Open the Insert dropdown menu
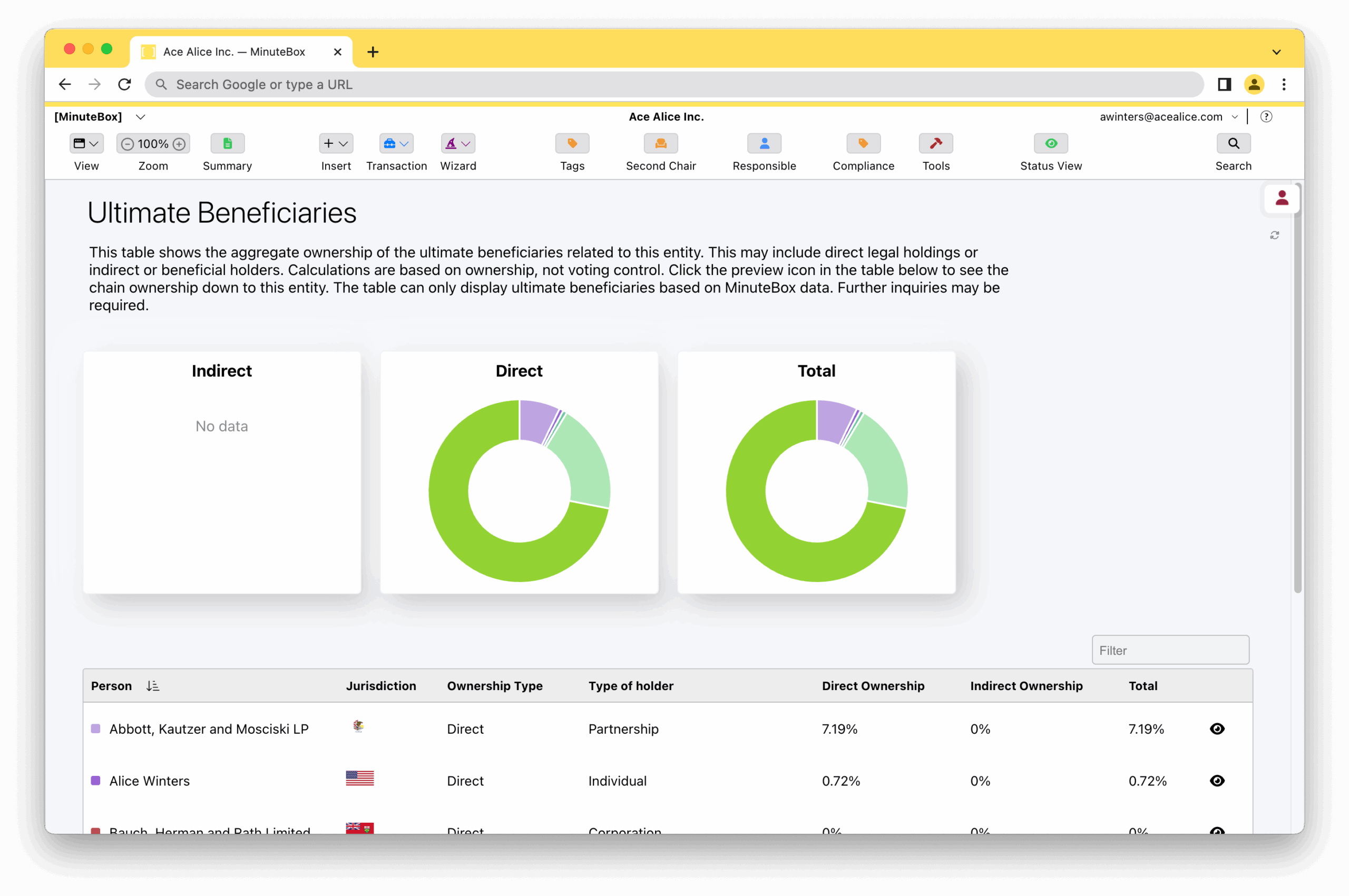The image size is (1349, 896). (336, 143)
